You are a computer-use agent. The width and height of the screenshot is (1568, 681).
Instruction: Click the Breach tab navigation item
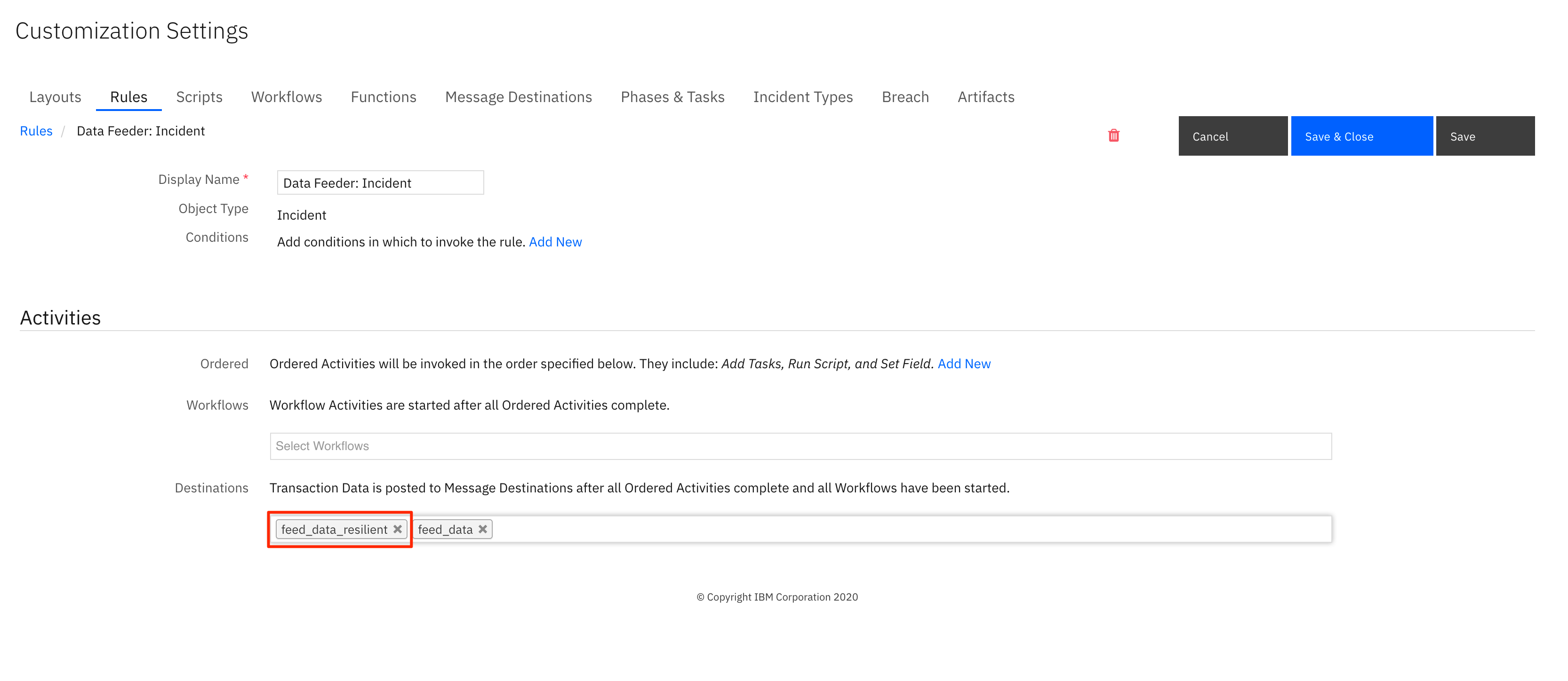click(x=906, y=96)
